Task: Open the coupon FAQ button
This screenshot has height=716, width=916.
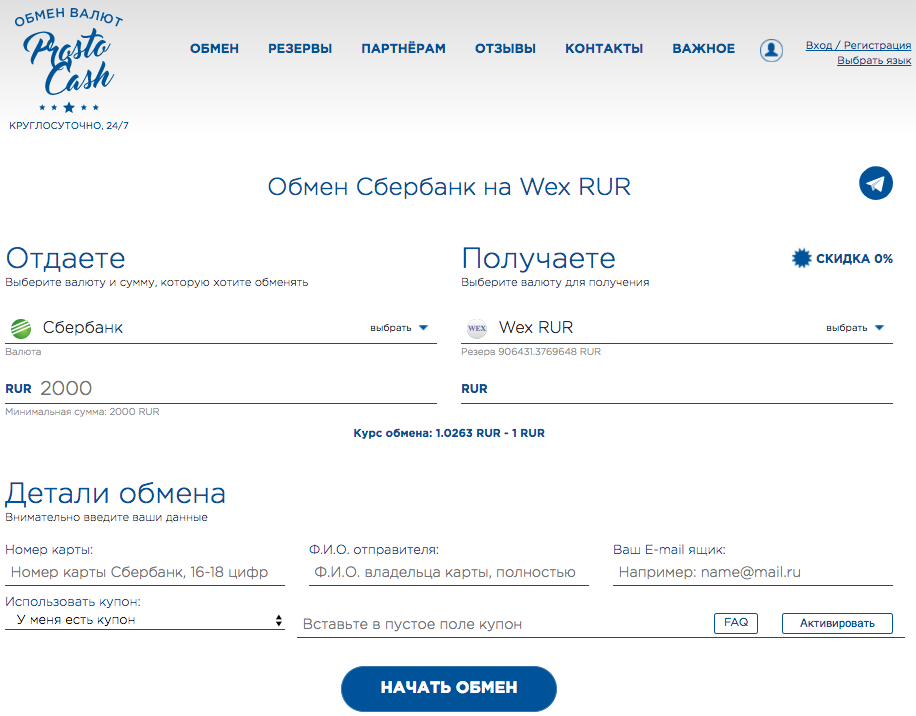Action: [x=736, y=623]
